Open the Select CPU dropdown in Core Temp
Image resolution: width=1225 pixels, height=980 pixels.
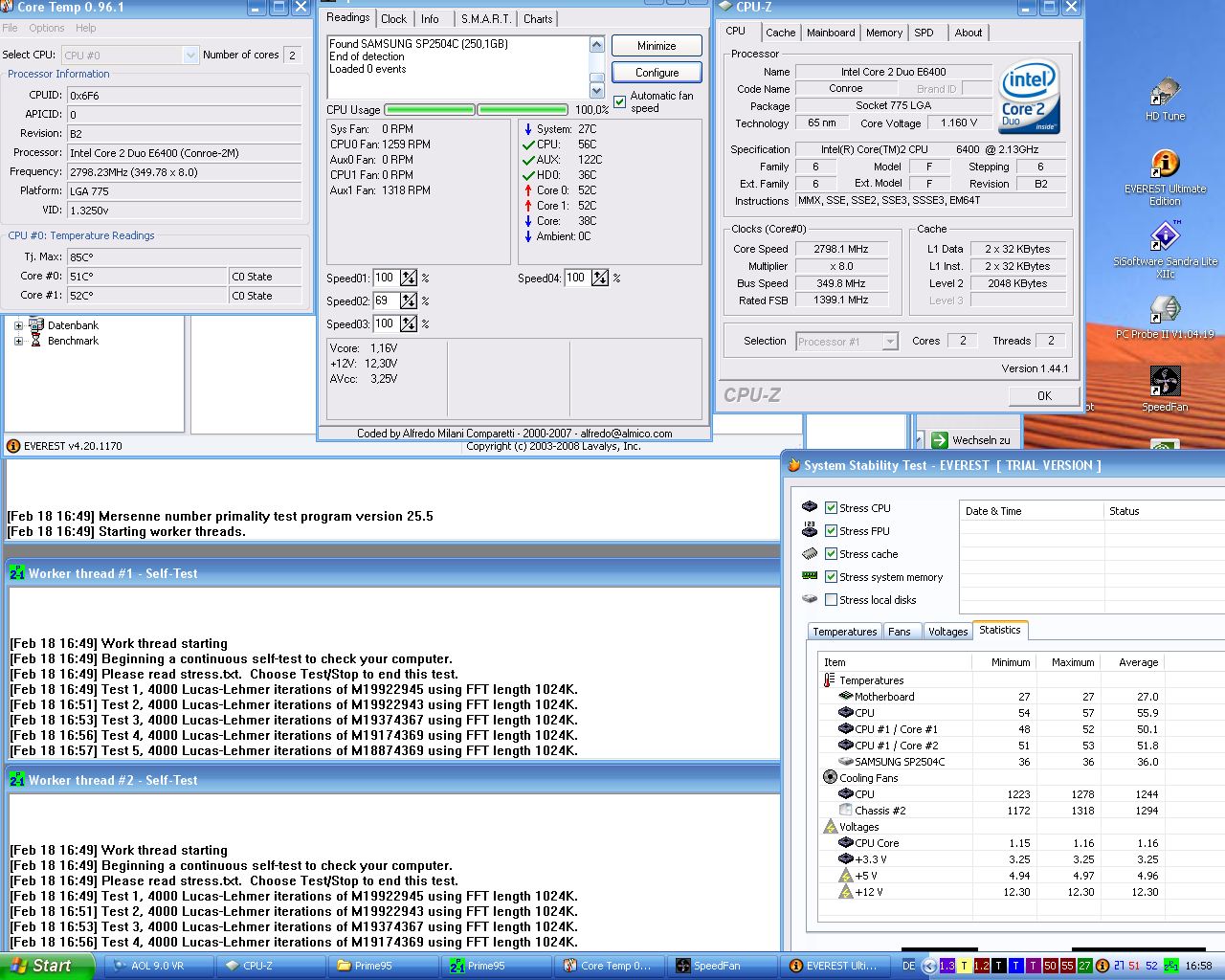[190, 56]
